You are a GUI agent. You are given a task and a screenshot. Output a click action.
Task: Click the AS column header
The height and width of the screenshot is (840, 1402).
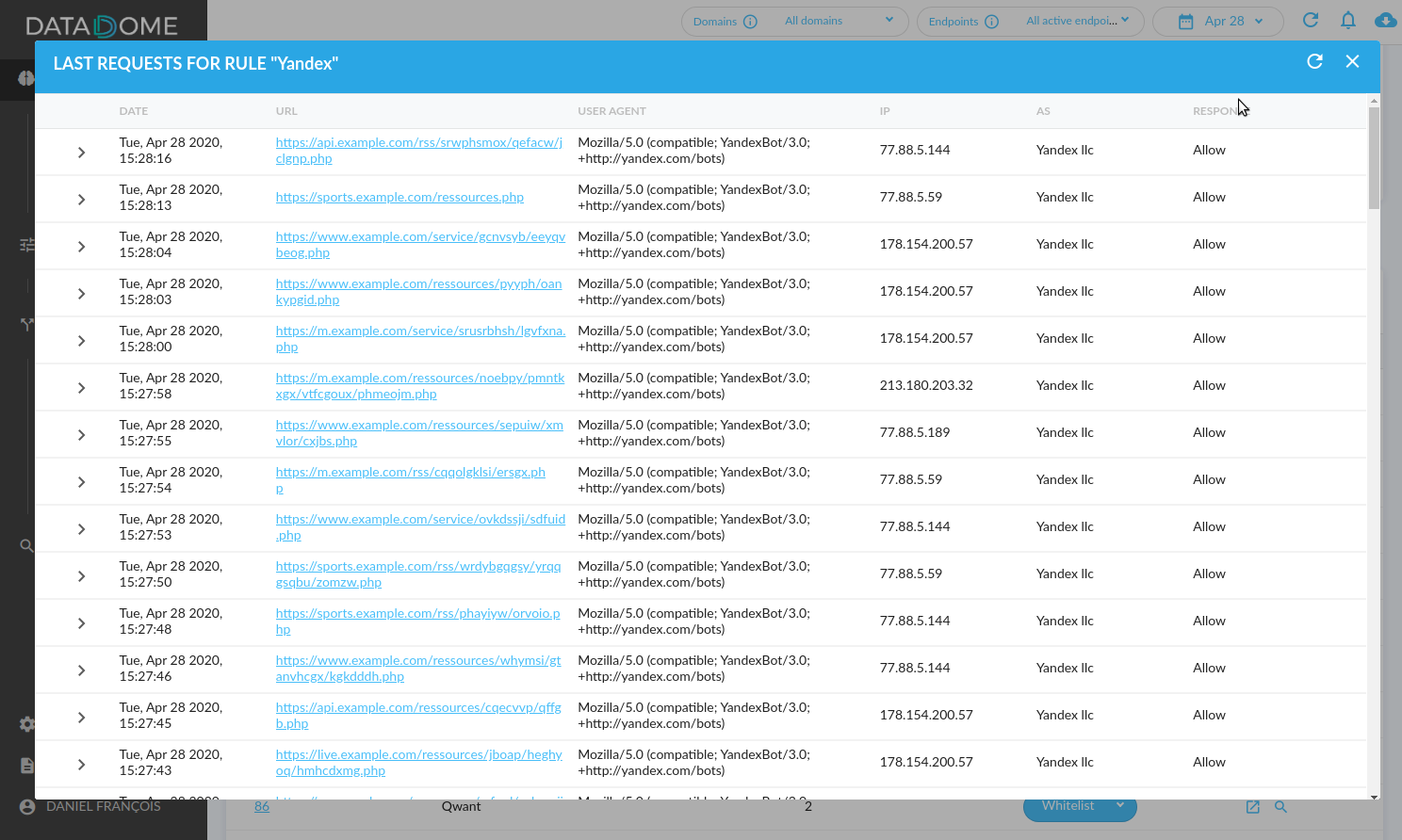tap(1043, 111)
